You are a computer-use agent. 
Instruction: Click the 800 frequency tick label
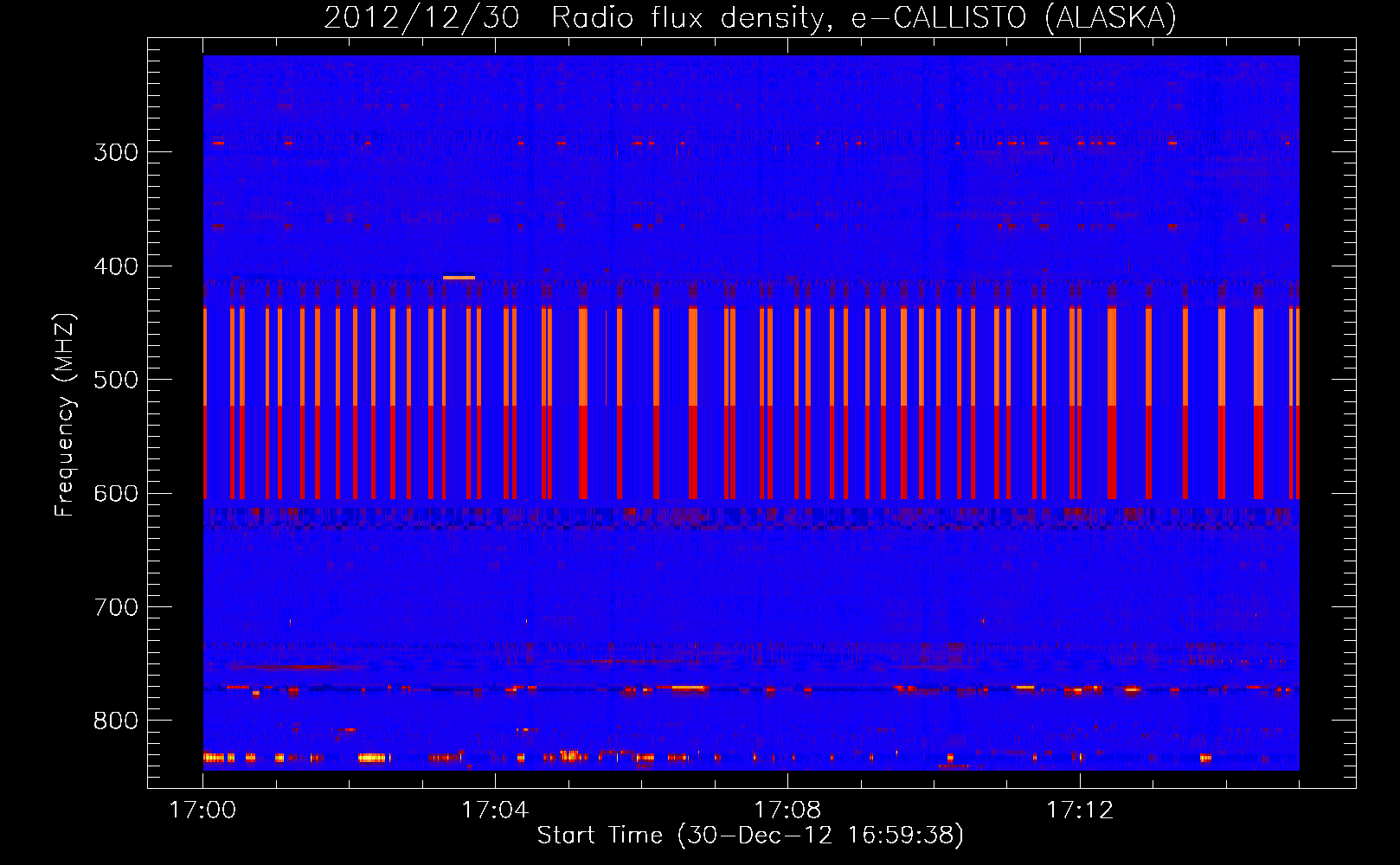coord(116,721)
